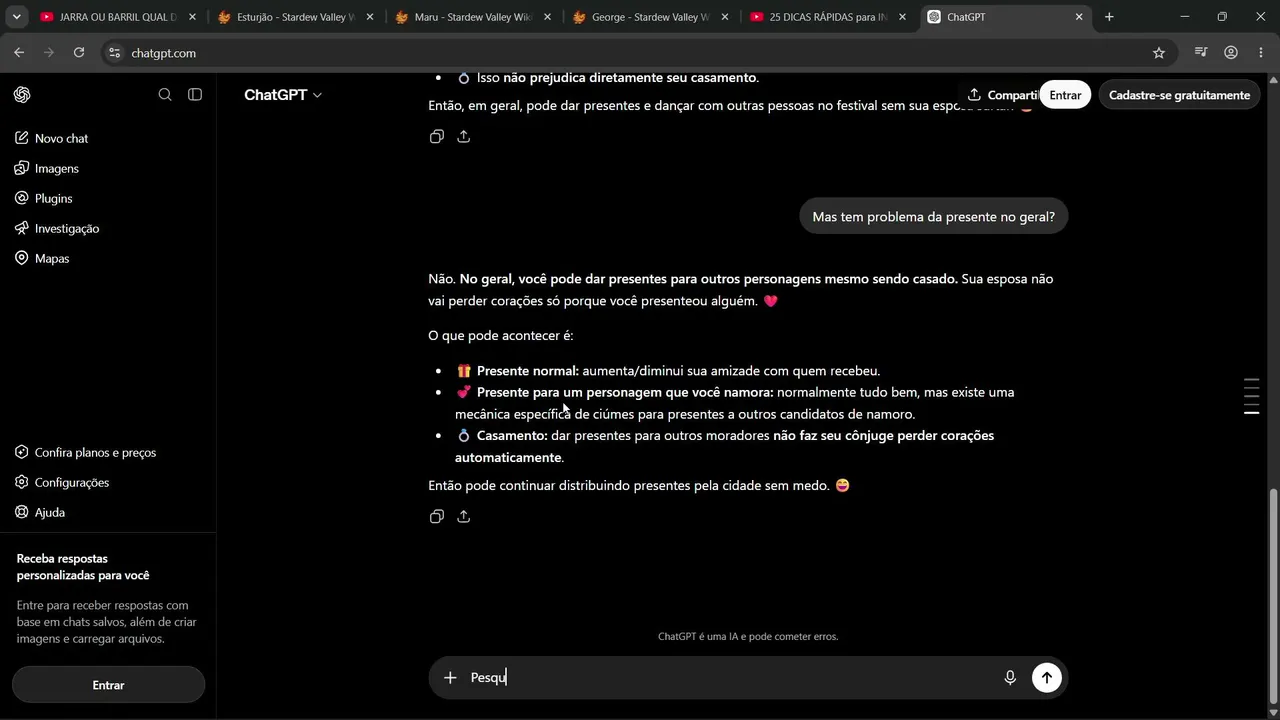Click user message 'Mas tem problema da presente'
Viewport: 1280px width, 720px height.
(x=933, y=217)
